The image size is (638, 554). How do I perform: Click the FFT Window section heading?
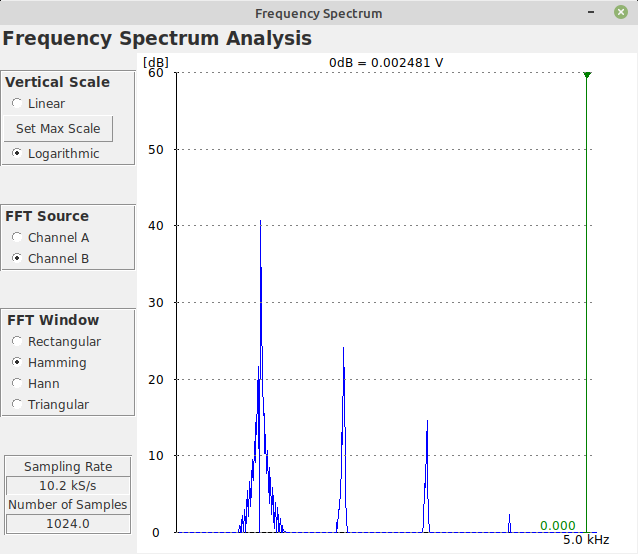[53, 320]
